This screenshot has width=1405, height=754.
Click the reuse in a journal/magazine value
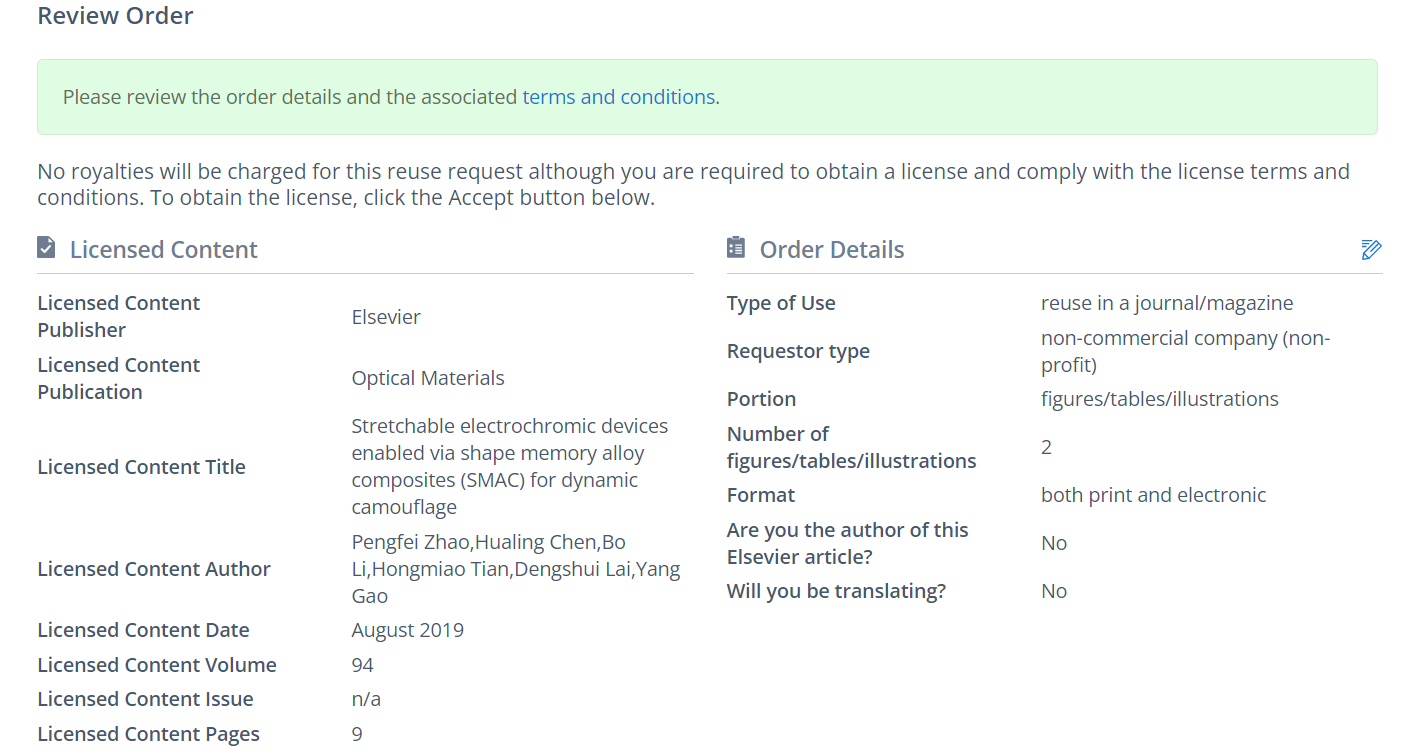1166,303
